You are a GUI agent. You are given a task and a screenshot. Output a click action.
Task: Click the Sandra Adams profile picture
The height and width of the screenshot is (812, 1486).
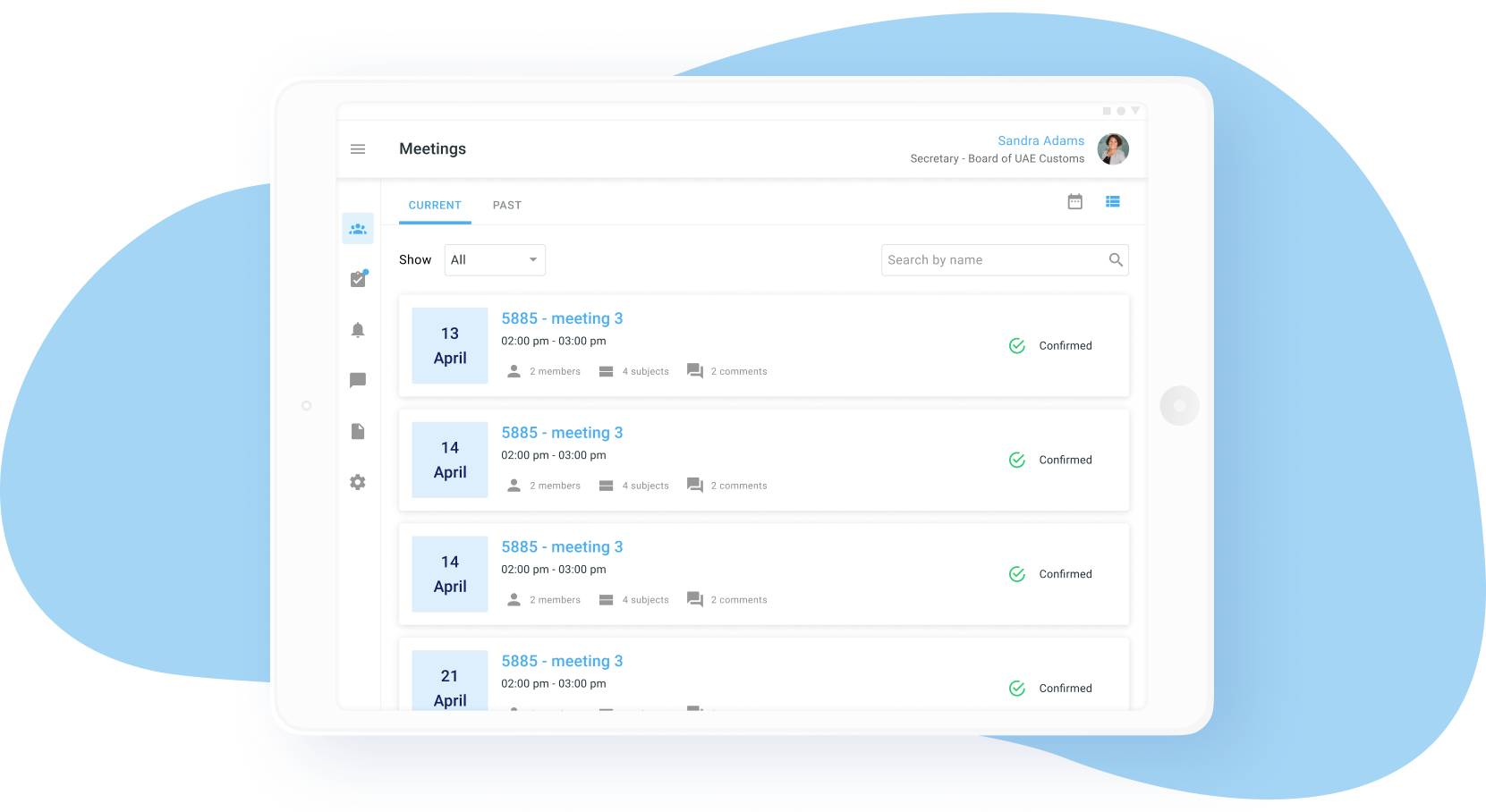(1113, 149)
